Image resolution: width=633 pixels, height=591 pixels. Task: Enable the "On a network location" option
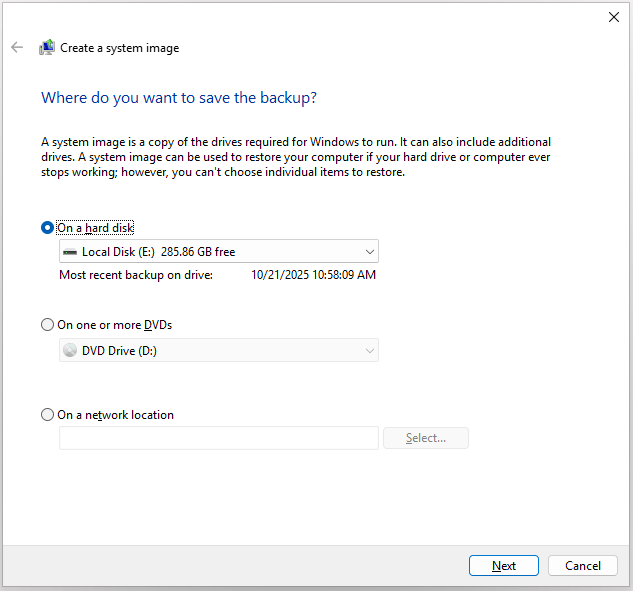48,415
